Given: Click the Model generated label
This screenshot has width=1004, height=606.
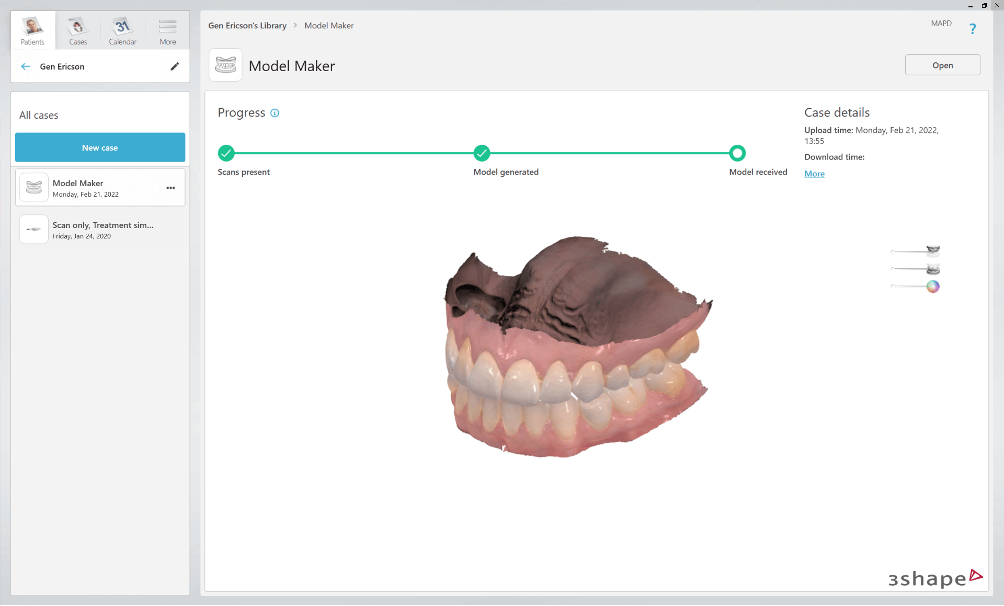Looking at the screenshot, I should click(x=506, y=172).
